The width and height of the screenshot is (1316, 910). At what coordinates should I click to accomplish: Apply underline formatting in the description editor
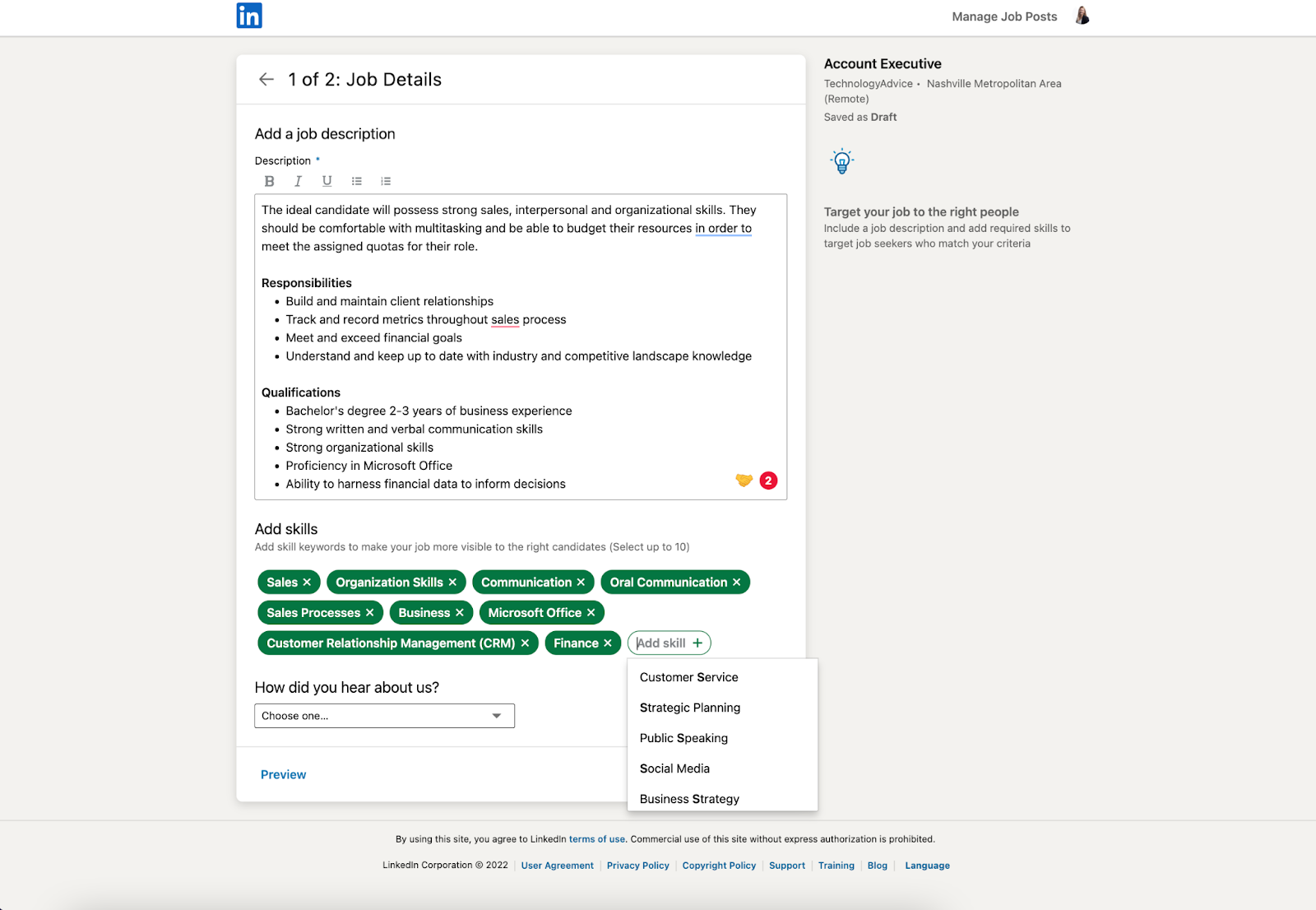tap(327, 181)
